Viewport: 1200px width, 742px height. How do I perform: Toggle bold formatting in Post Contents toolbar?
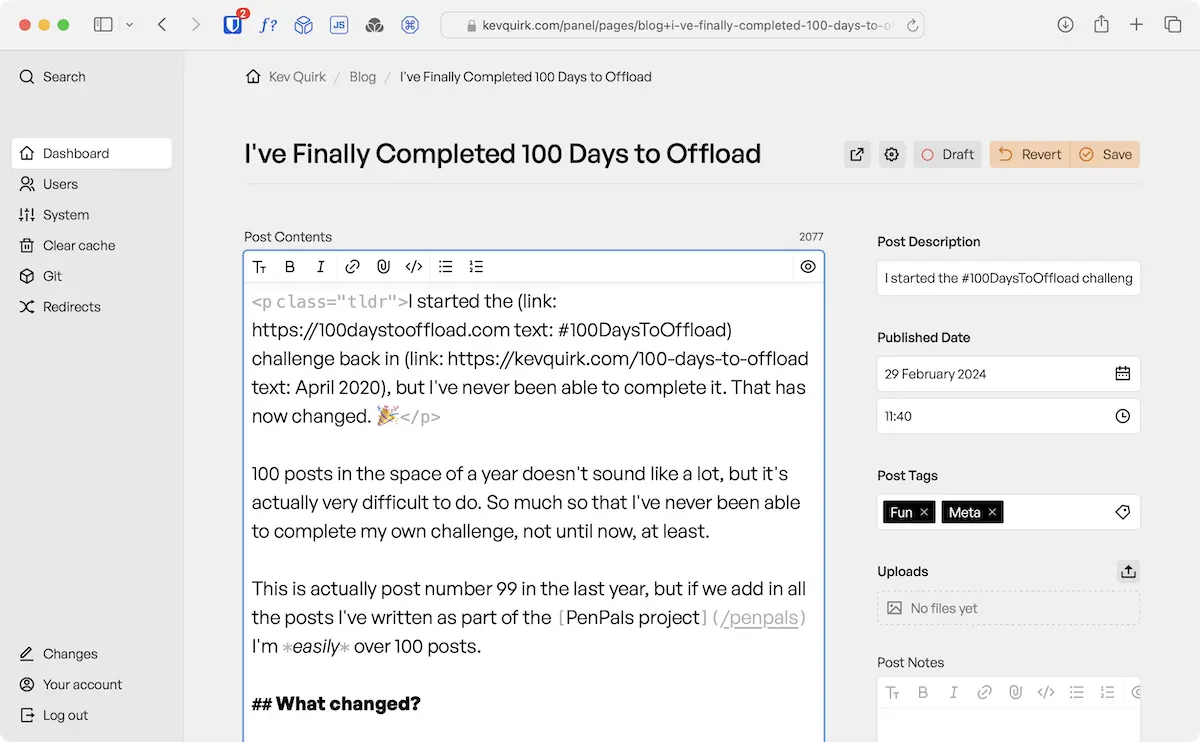click(x=290, y=267)
